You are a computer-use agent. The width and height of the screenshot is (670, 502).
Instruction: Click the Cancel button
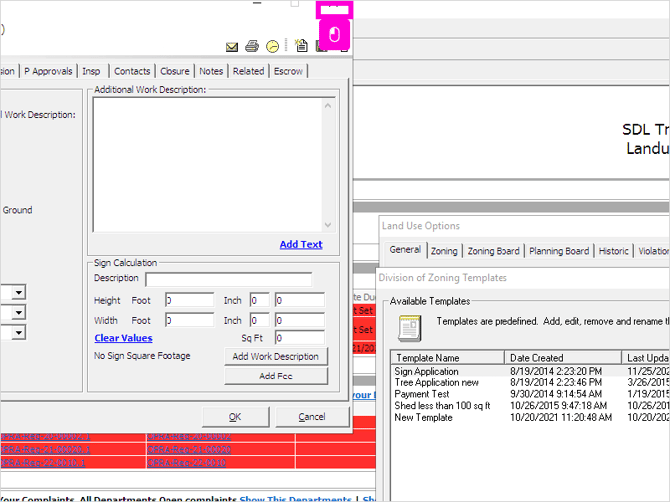312,417
